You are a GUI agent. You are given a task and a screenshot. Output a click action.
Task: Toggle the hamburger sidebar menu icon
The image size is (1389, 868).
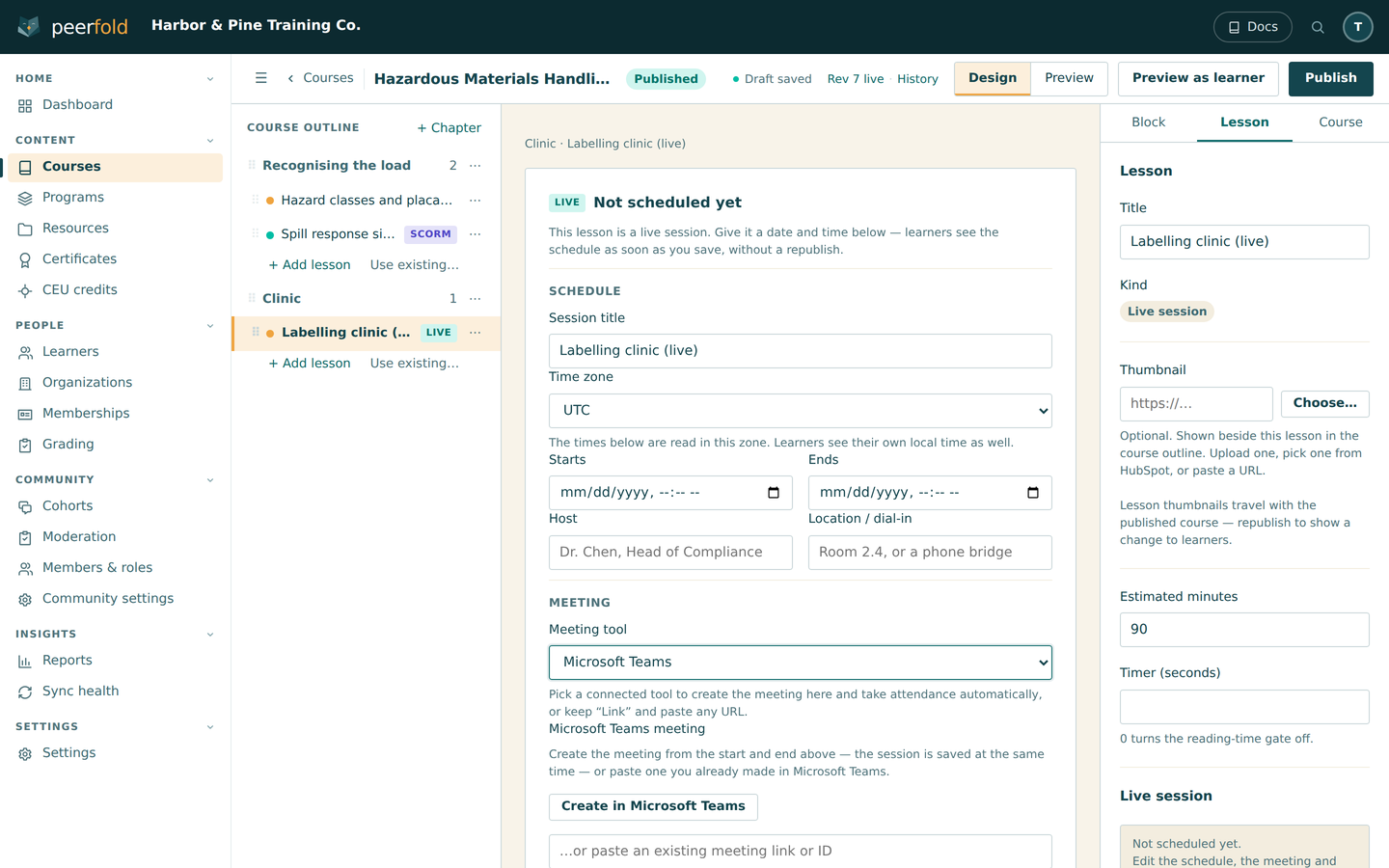pyautogui.click(x=260, y=78)
